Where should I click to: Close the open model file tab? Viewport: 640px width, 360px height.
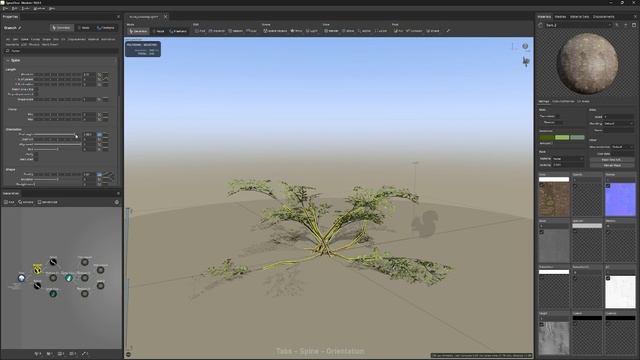click(x=165, y=17)
